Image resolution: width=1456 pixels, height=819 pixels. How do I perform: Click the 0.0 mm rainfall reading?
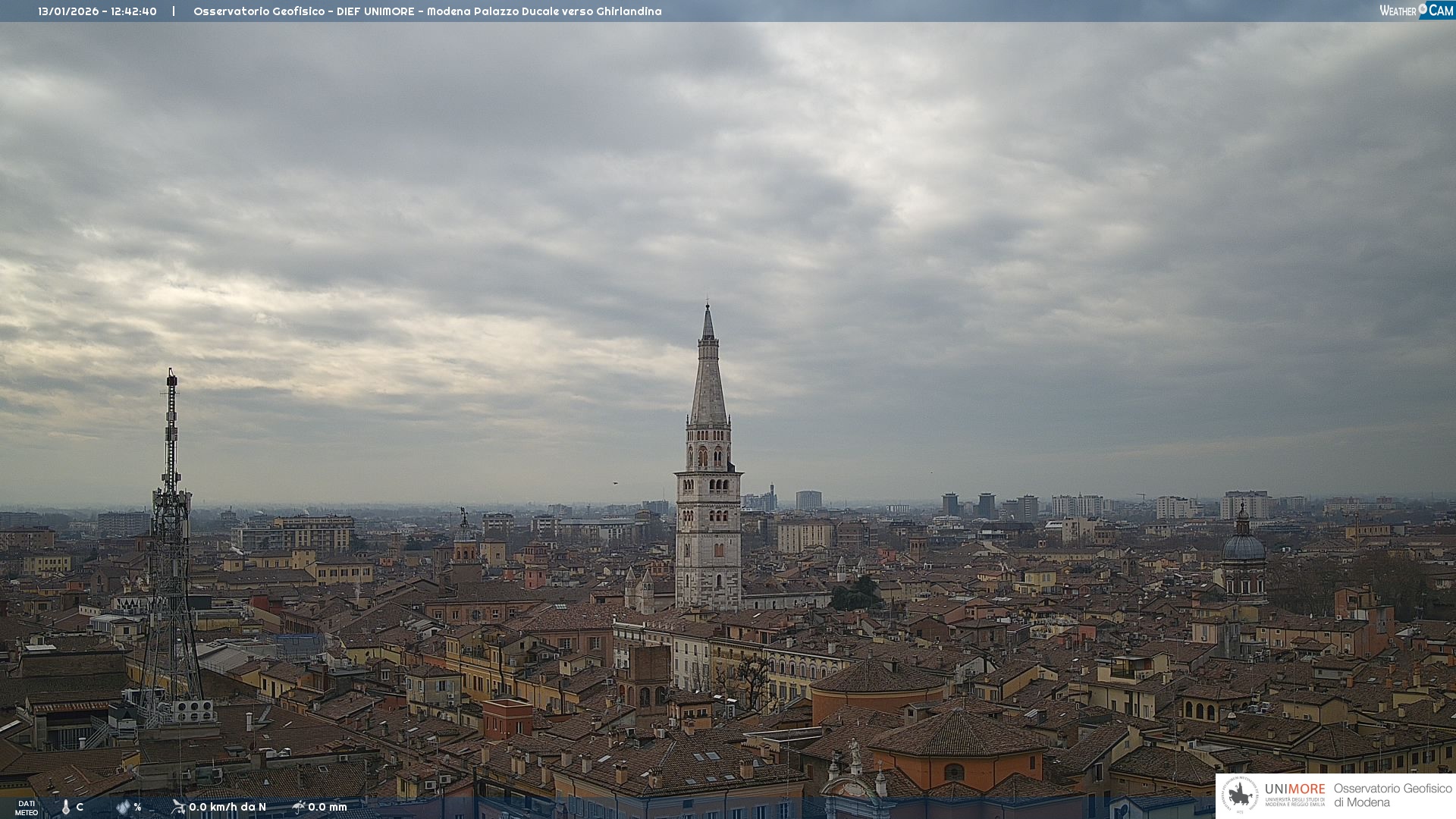[327, 807]
